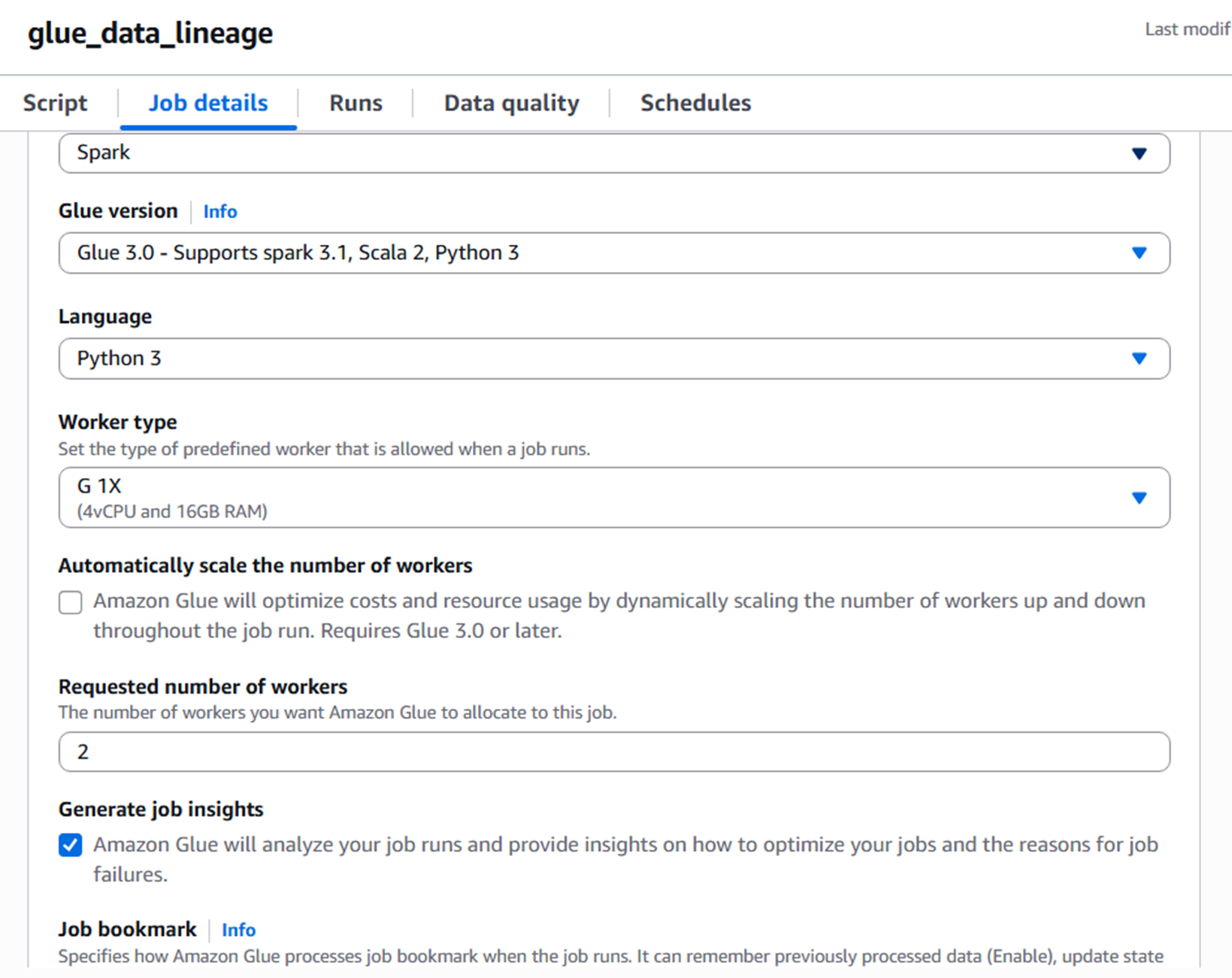1232x978 pixels.
Task: Open Info link beside Glue version
Action: [220, 212]
